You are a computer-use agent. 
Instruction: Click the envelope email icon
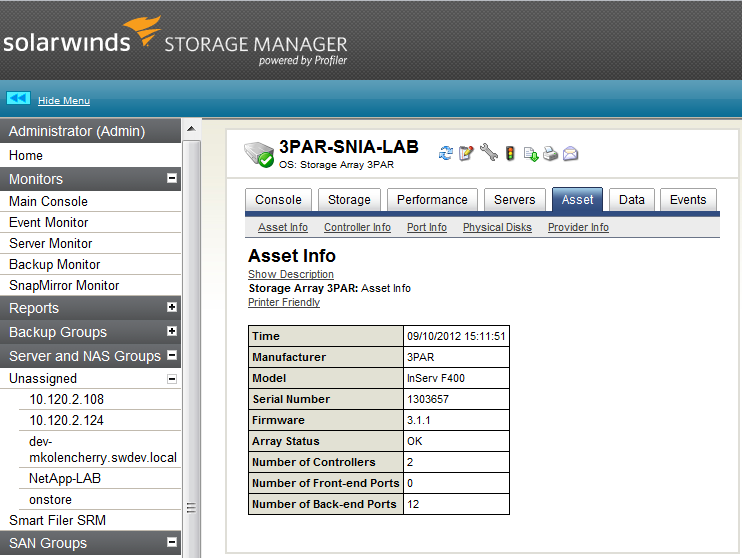570,154
